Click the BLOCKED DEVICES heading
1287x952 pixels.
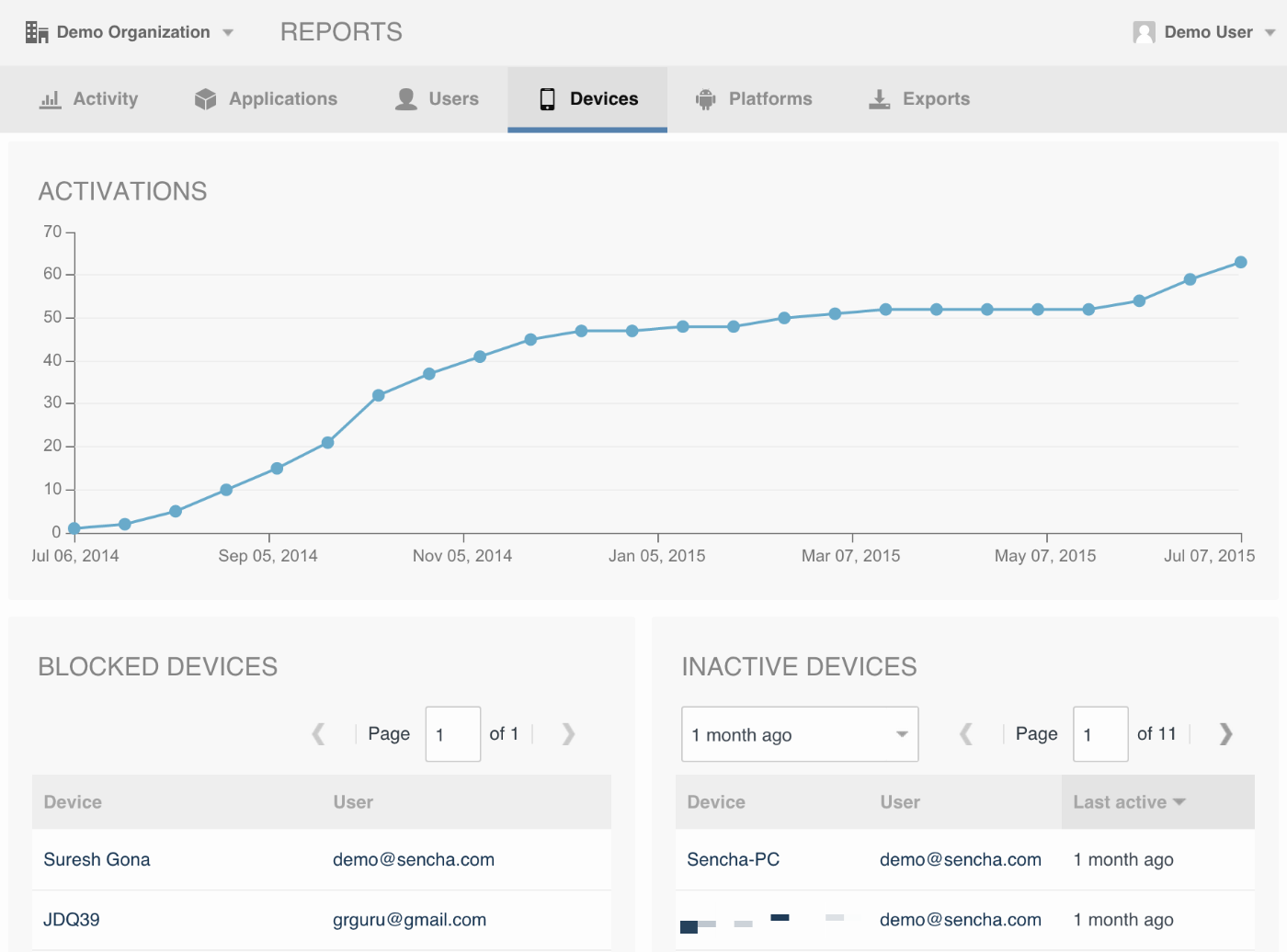pos(158,667)
